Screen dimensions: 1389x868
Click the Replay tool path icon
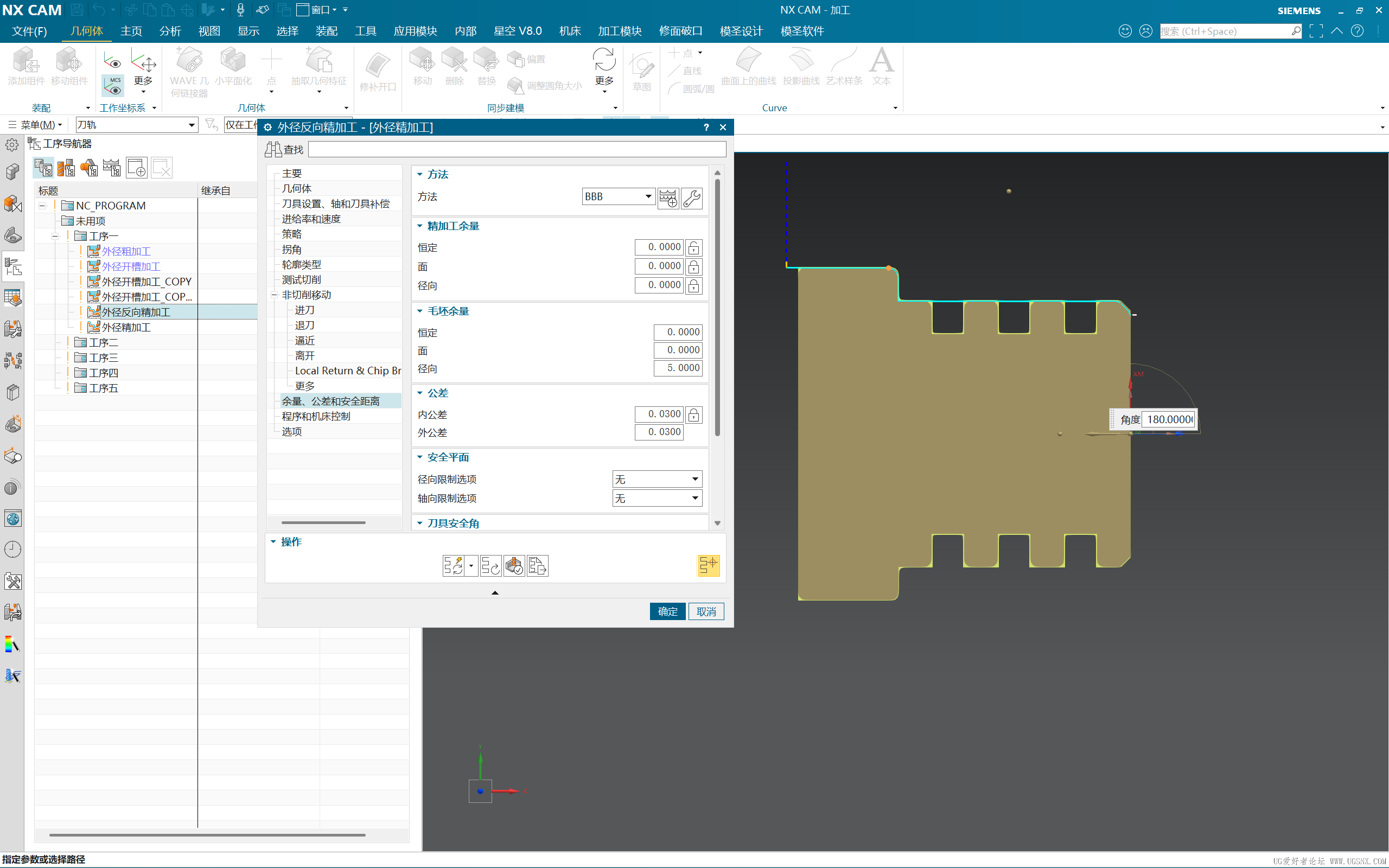point(490,565)
